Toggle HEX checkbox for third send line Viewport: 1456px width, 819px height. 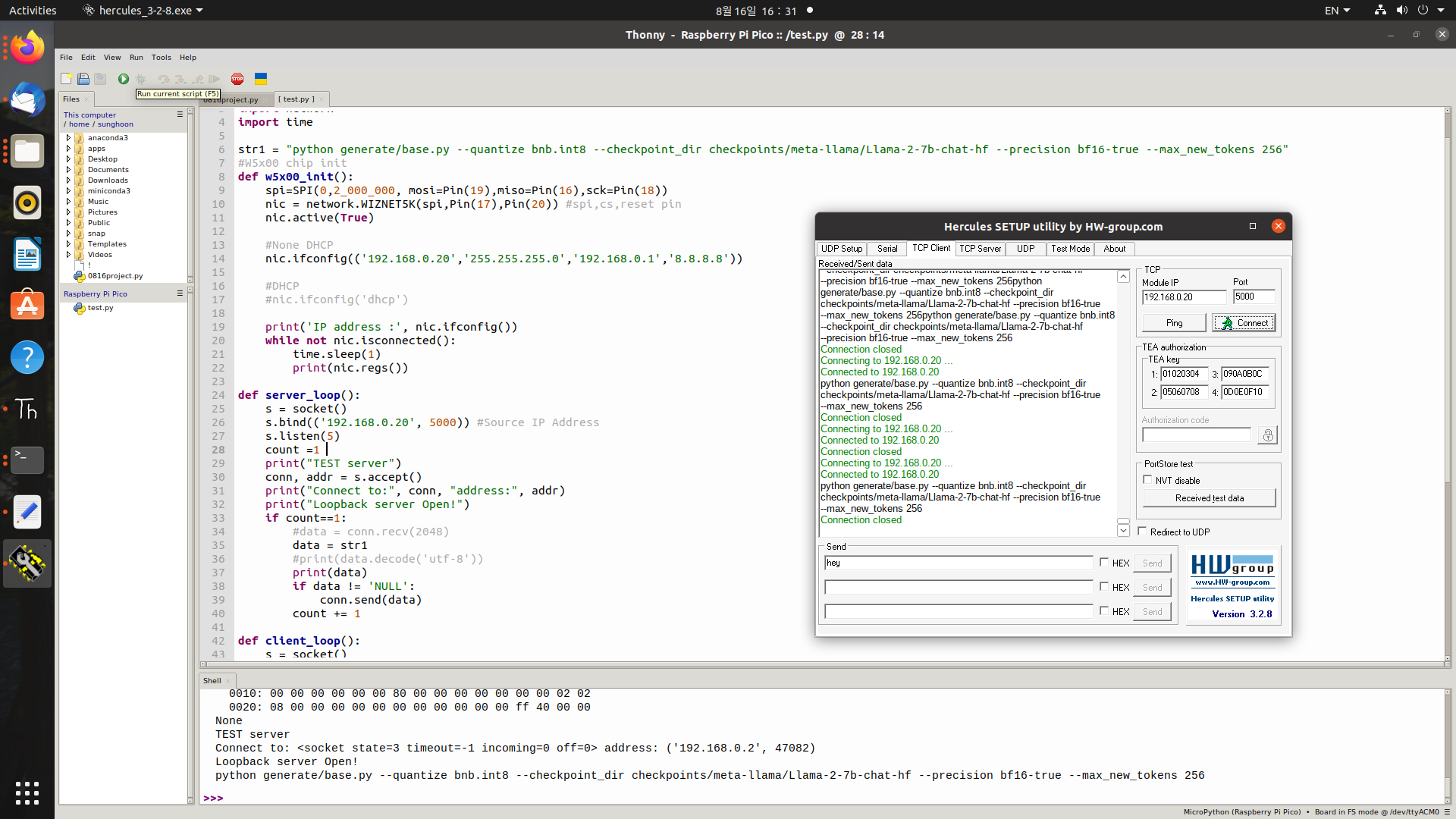tap(1104, 610)
